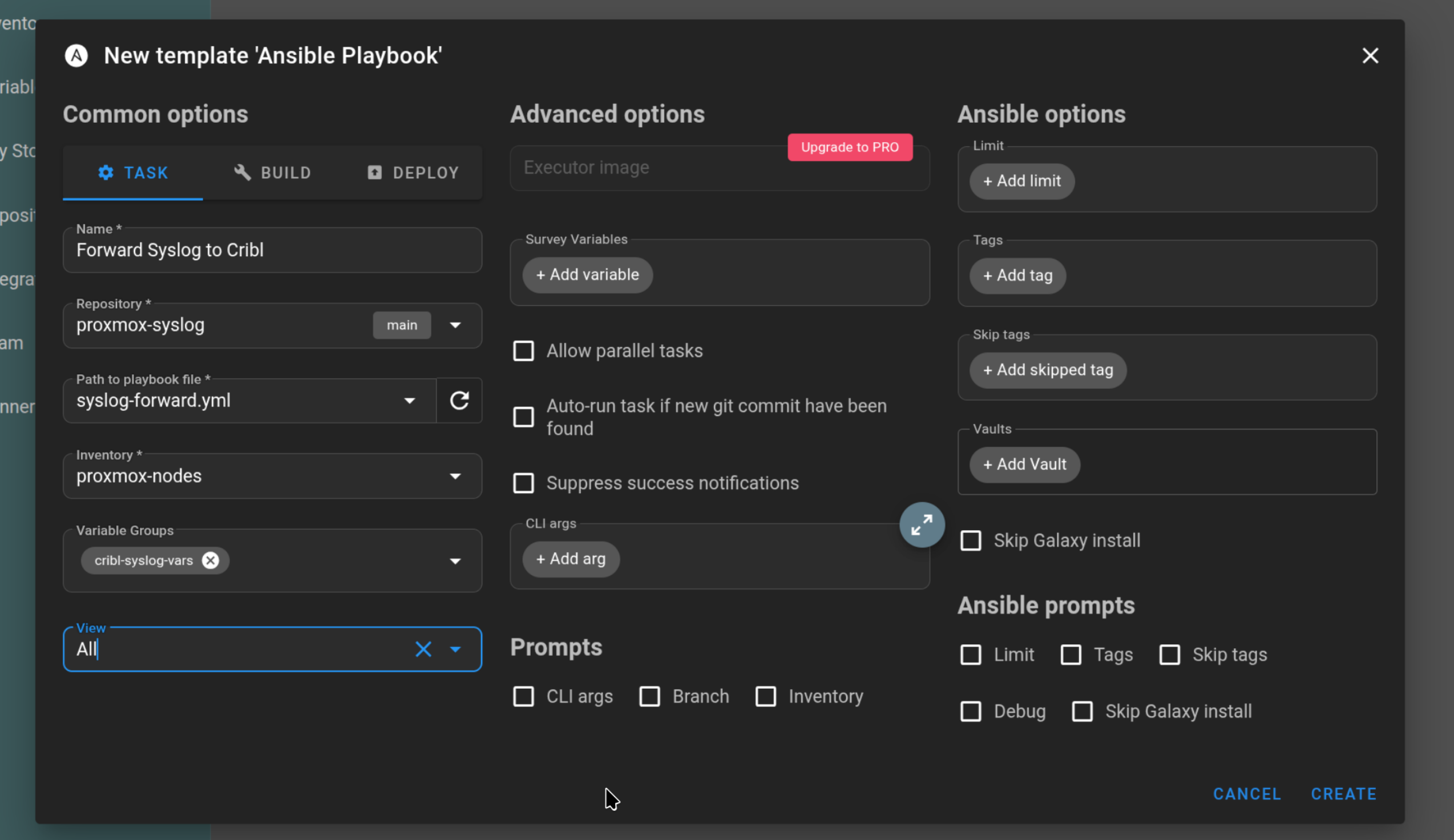
Task: Check Skip Galaxy install Ansible prompt
Action: point(1082,712)
